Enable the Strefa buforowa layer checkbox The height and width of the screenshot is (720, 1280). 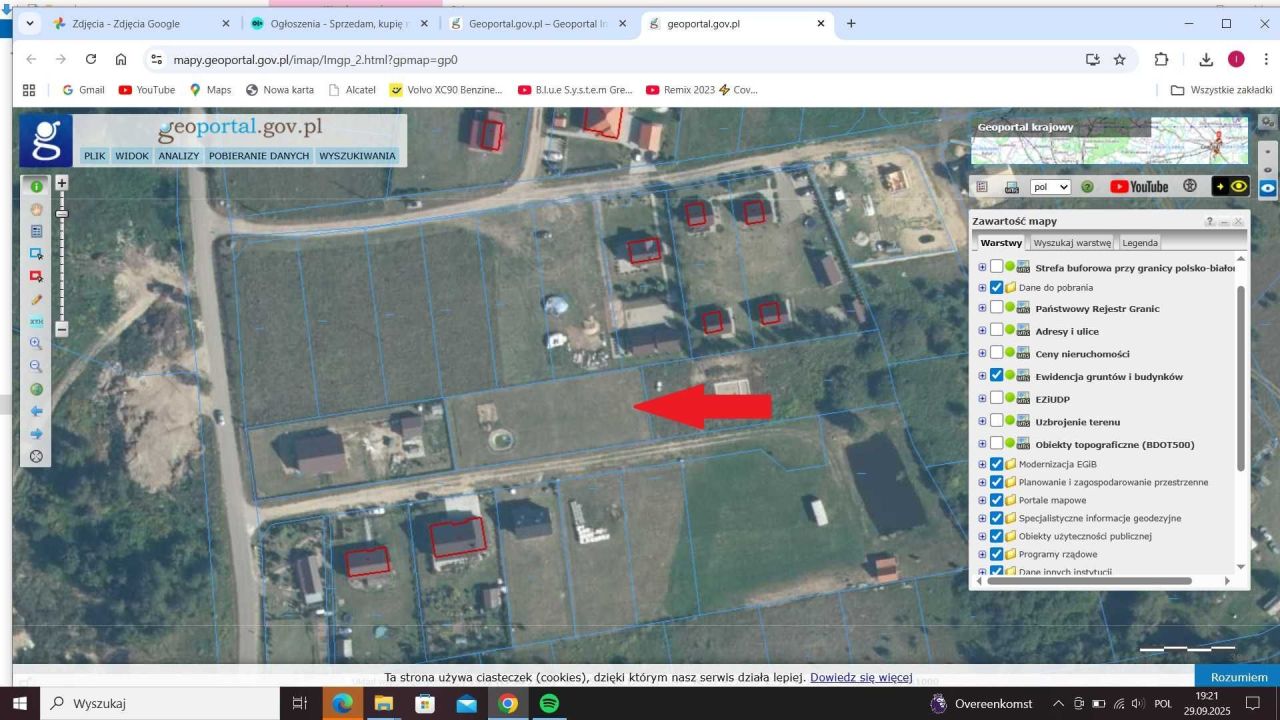point(996,267)
